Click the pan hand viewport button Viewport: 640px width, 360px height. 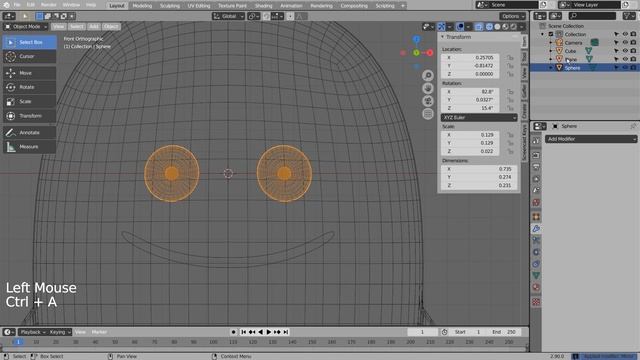coord(428,88)
